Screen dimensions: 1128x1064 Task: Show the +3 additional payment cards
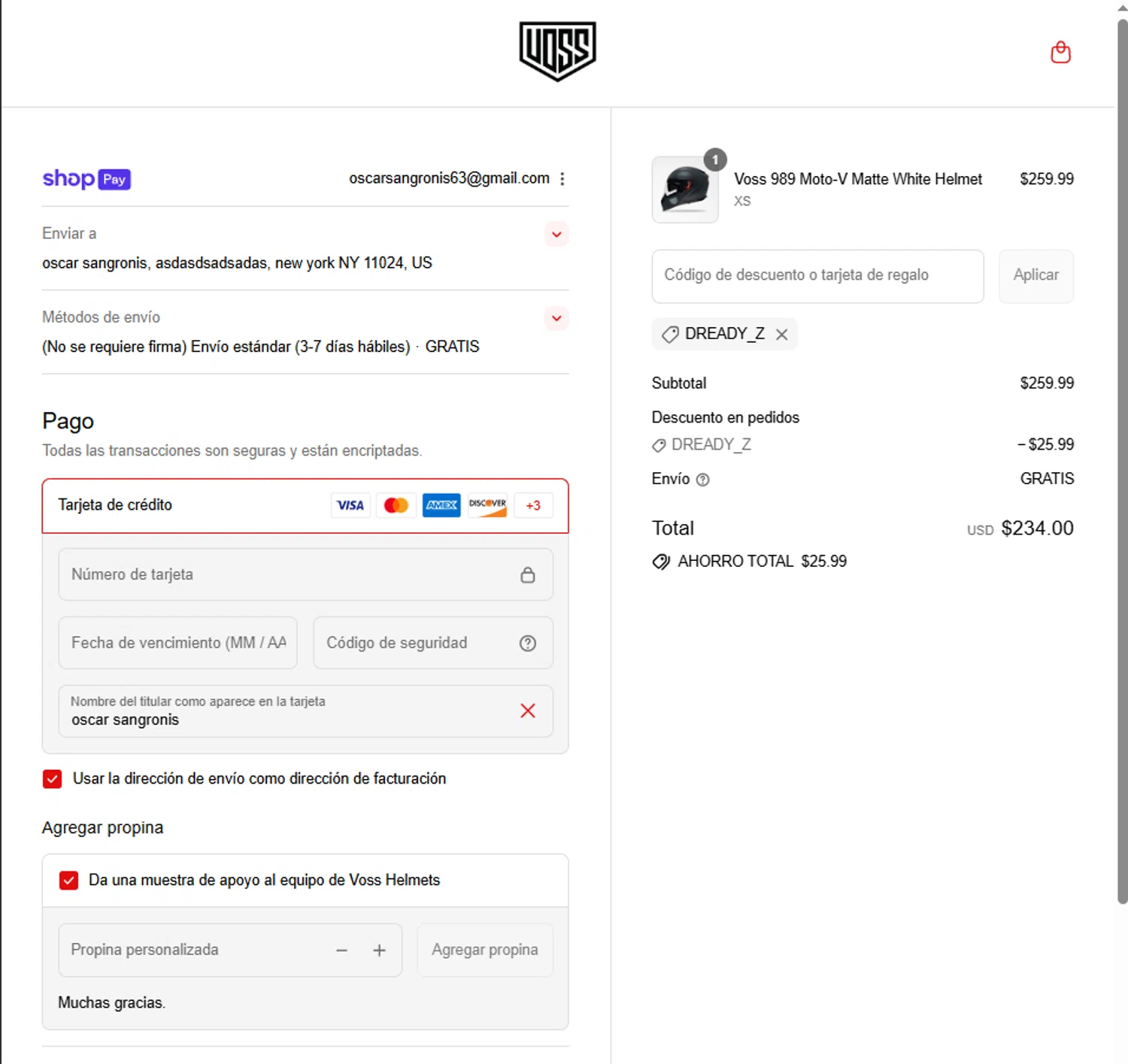pyautogui.click(x=533, y=505)
